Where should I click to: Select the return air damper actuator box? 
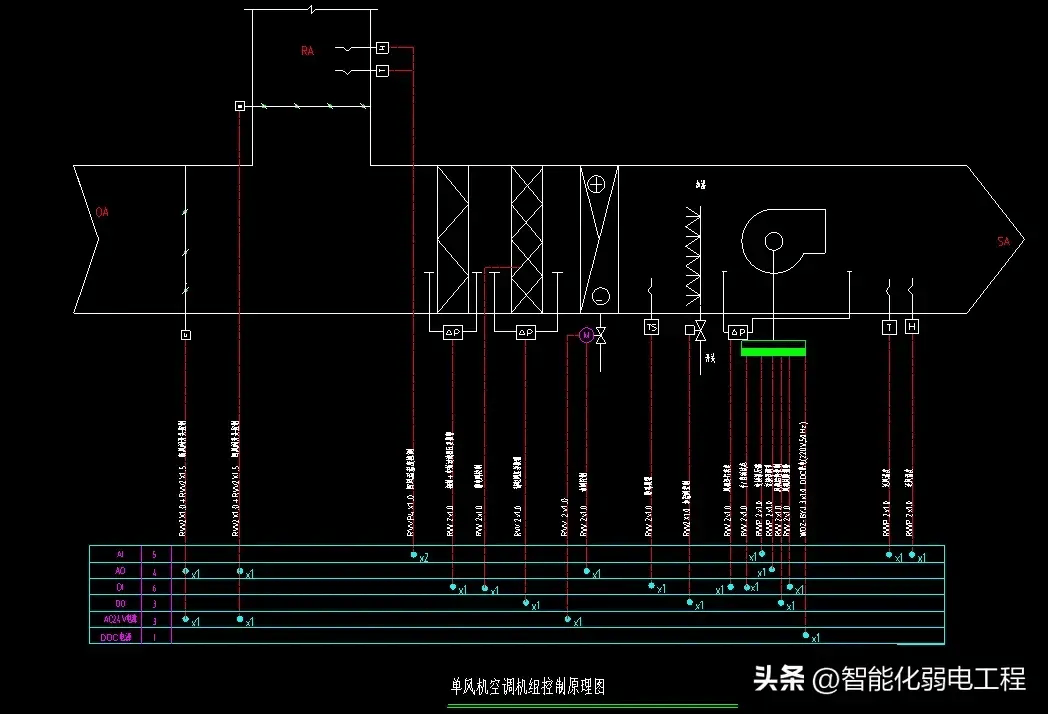click(239, 106)
